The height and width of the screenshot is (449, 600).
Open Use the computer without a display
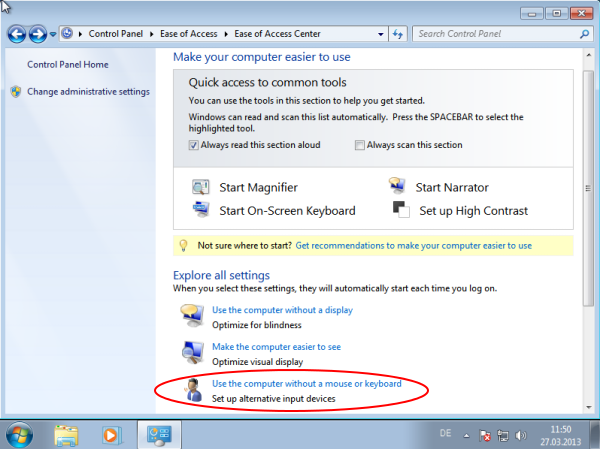tap(282, 310)
